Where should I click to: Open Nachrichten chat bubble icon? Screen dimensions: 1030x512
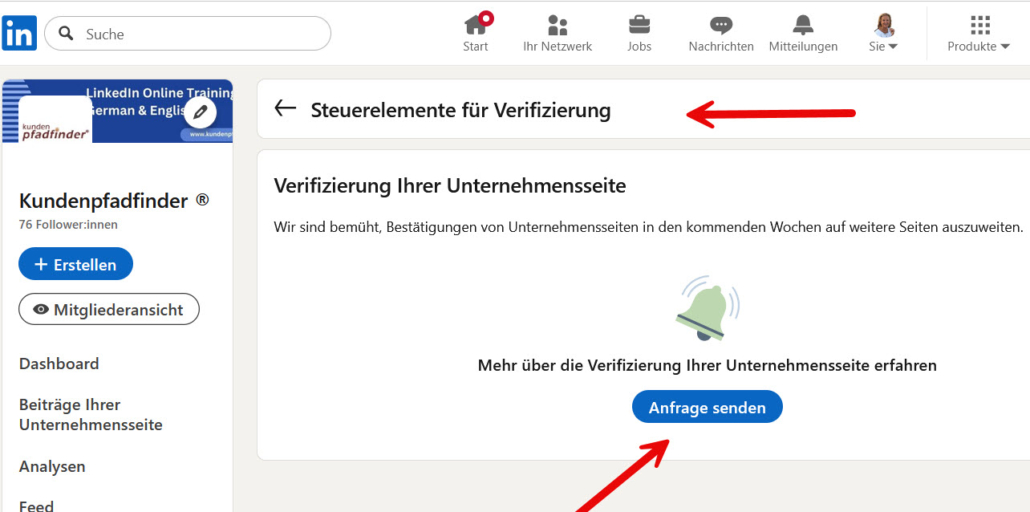coord(720,25)
